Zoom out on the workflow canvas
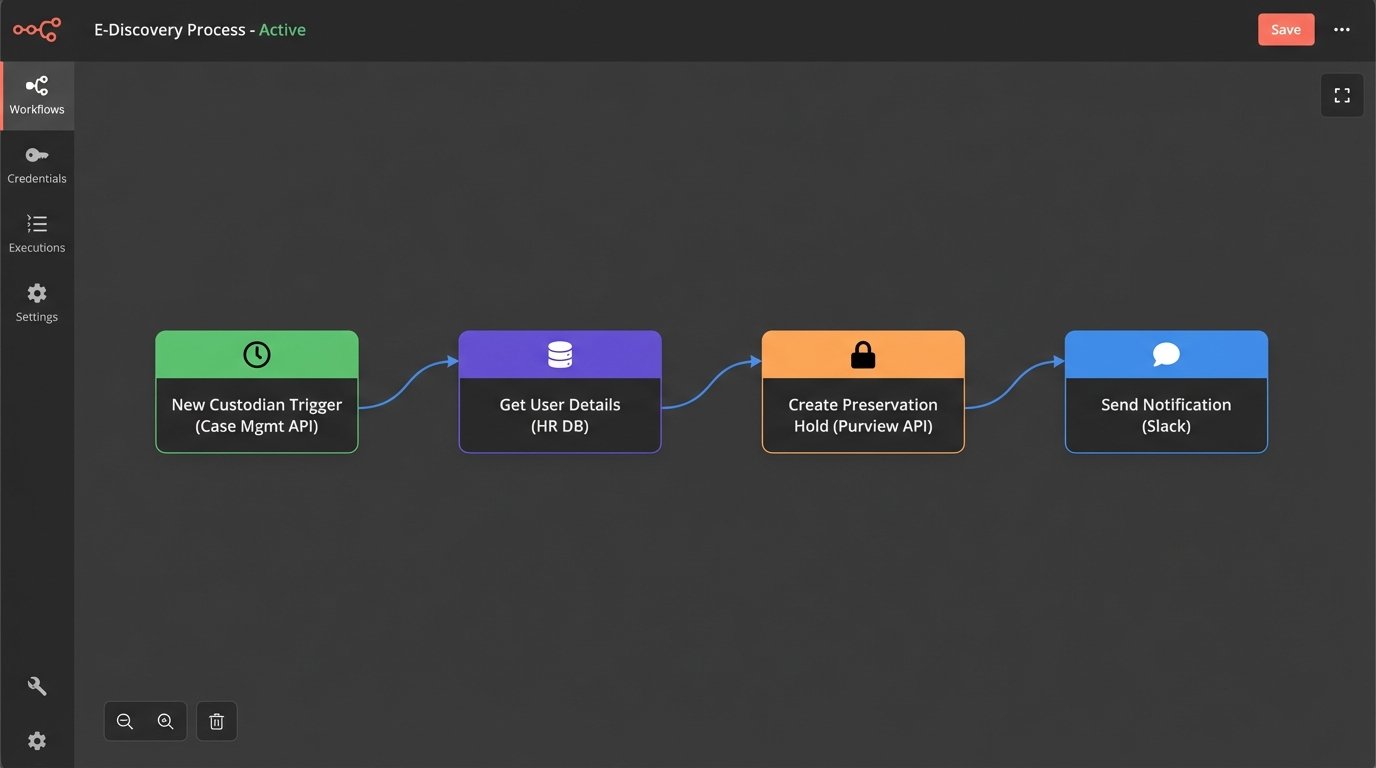The height and width of the screenshot is (768, 1376). tap(124, 720)
